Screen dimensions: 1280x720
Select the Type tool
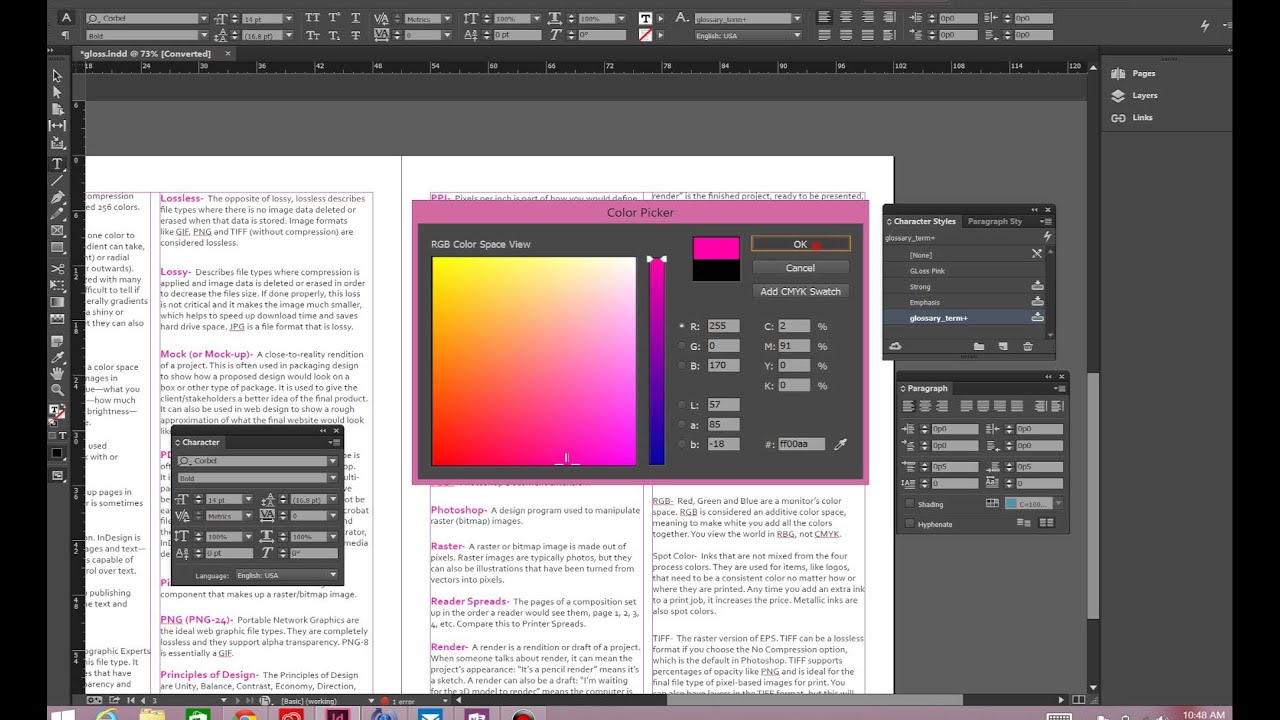57,163
